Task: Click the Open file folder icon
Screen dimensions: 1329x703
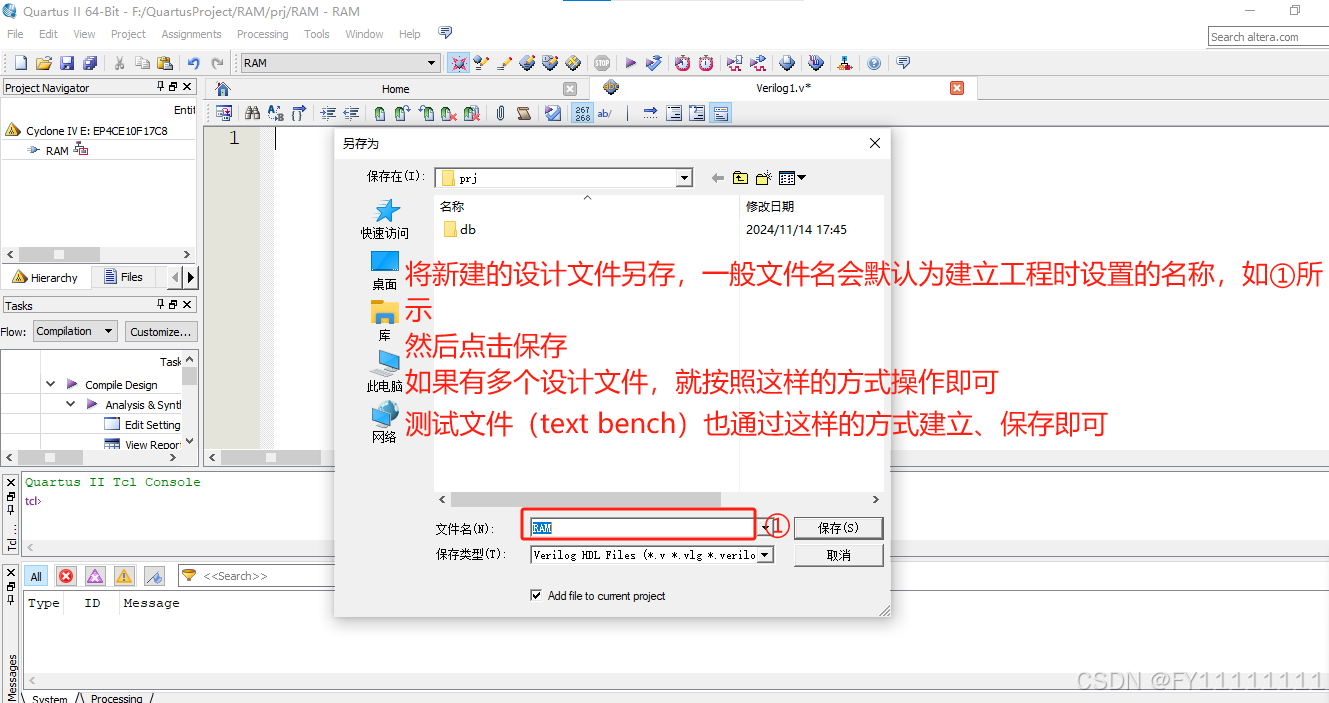Action: 43,63
